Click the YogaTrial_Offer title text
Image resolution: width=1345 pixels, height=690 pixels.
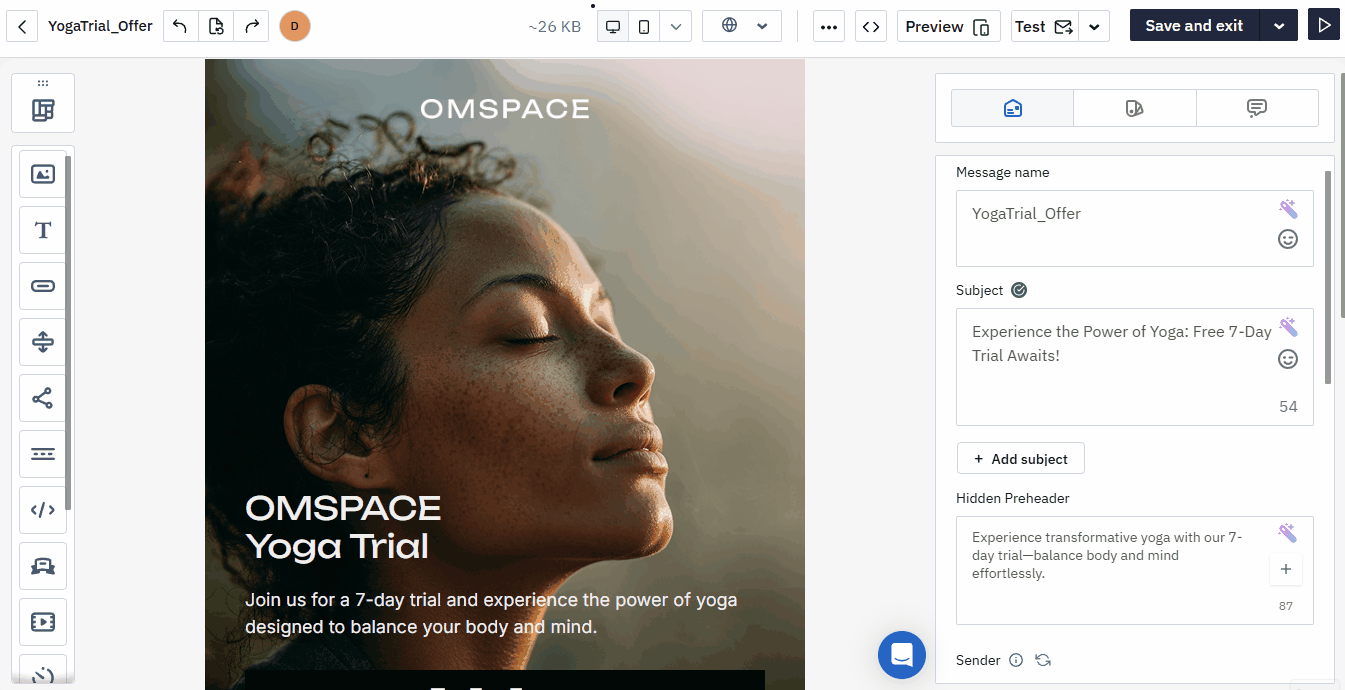100,26
